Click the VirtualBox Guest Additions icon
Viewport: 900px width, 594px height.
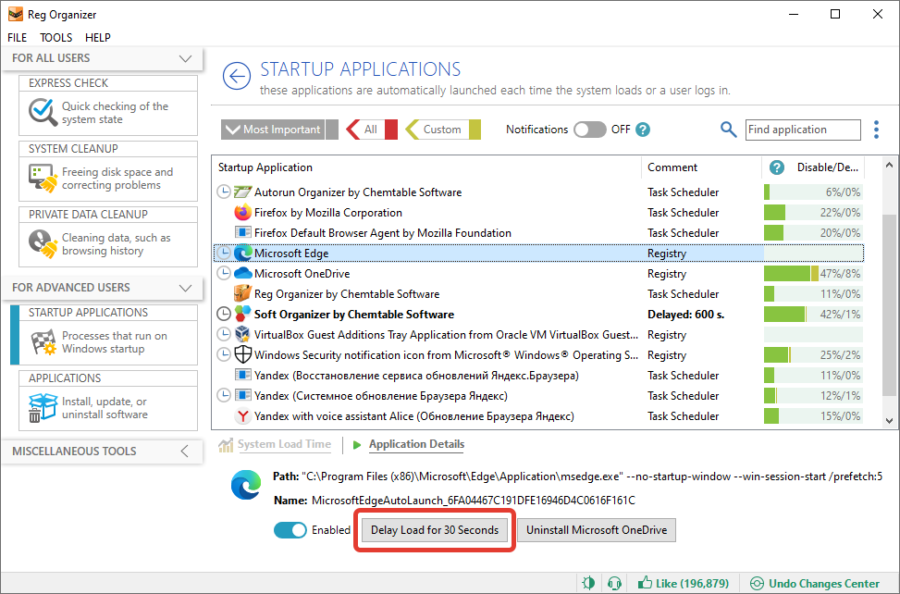[243, 335]
